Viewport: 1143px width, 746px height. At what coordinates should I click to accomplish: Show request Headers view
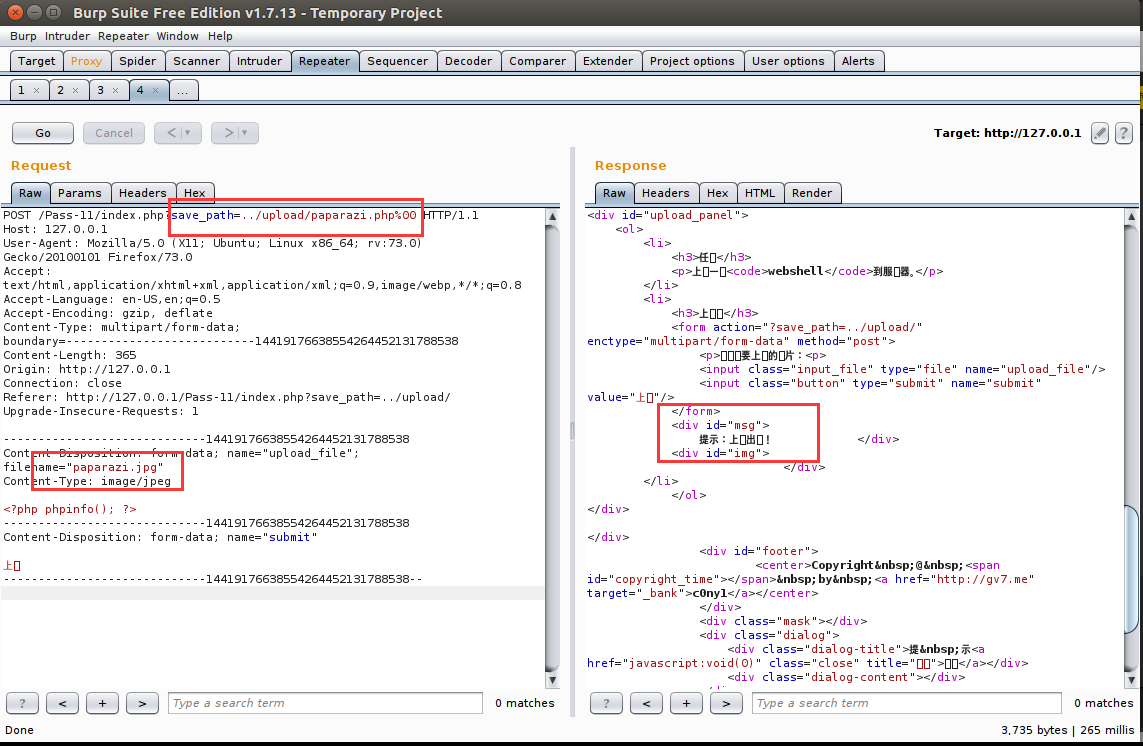click(x=143, y=193)
